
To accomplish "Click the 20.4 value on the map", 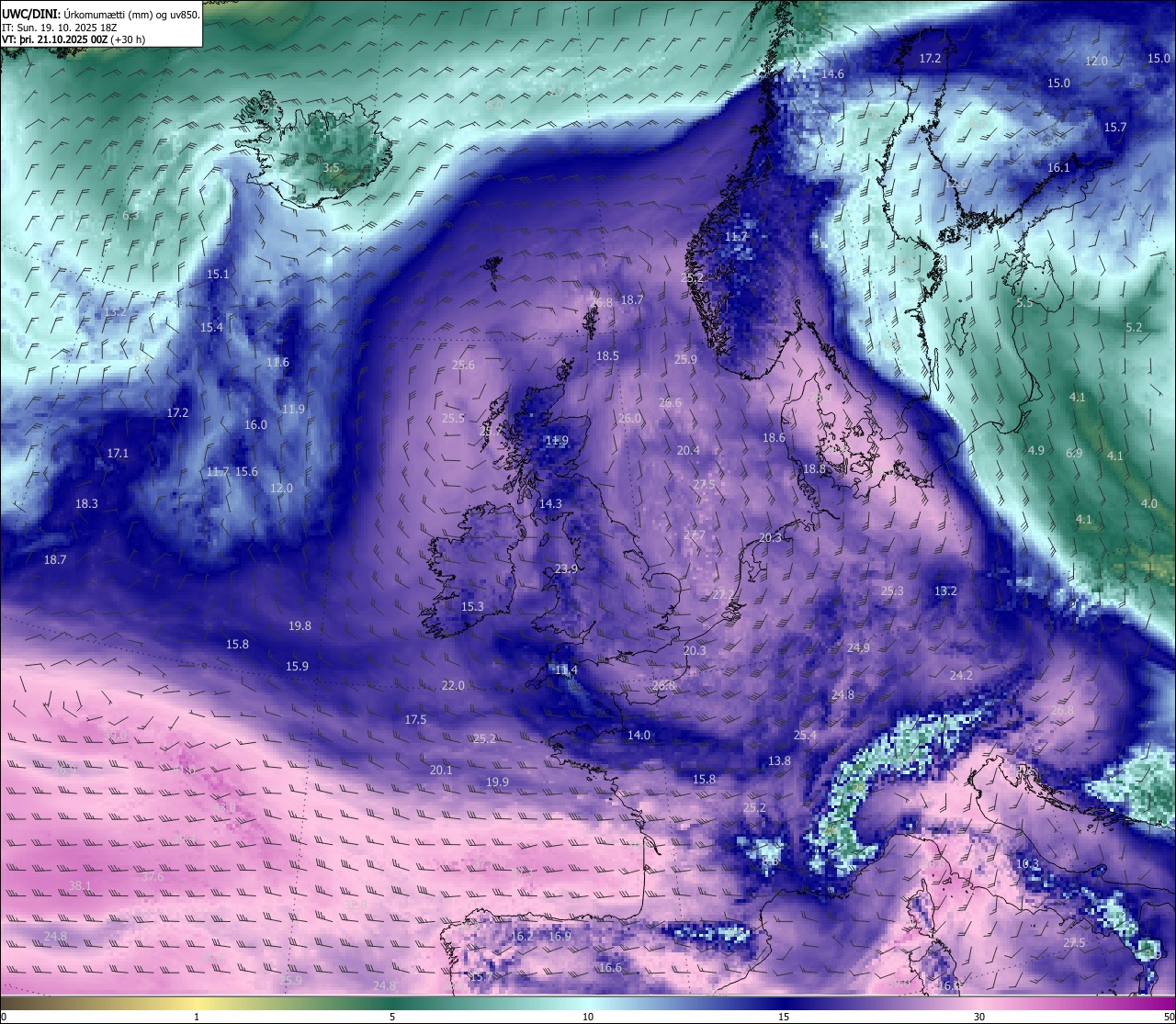I will 688,450.
